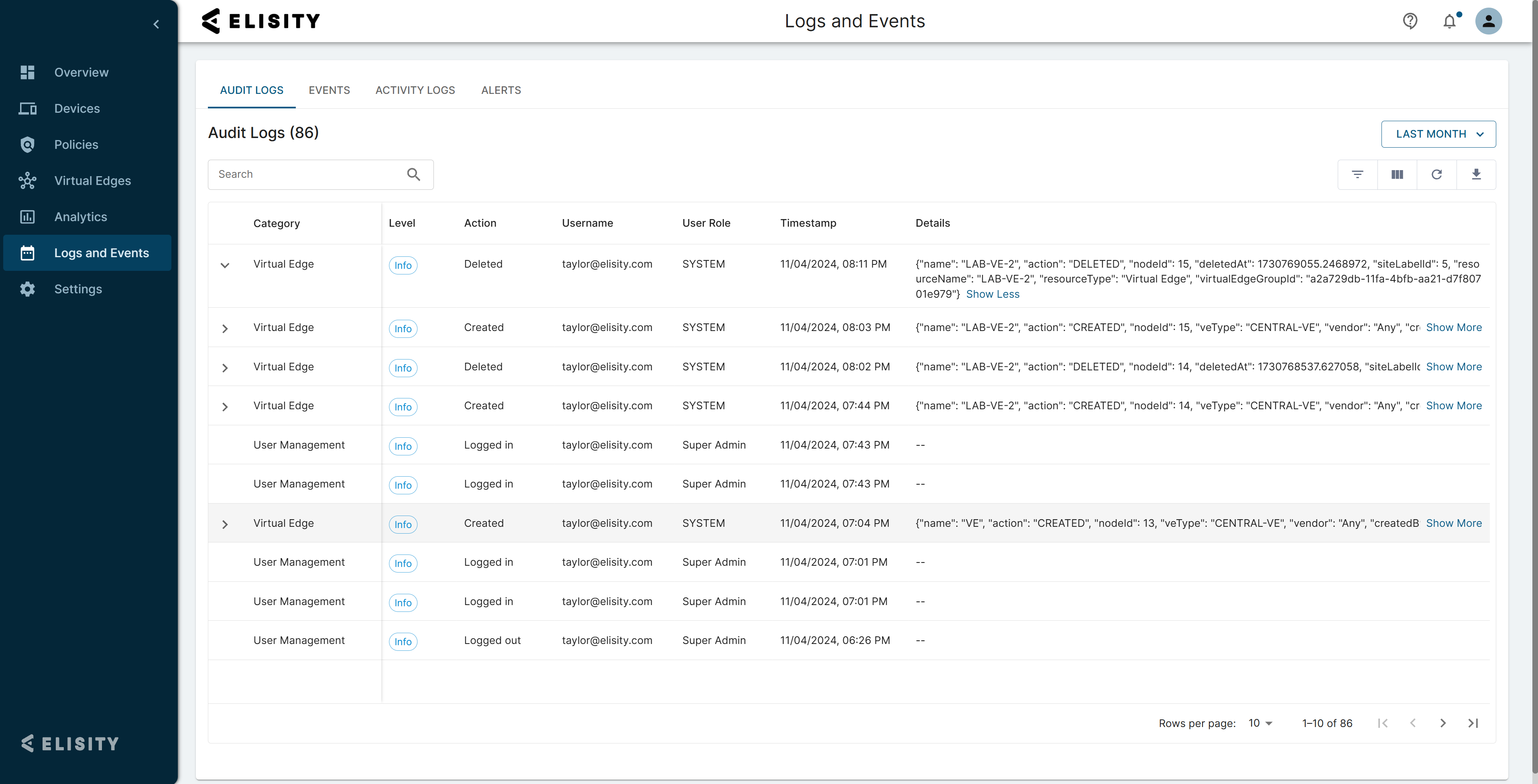Open the notifications bell
The width and height of the screenshot is (1538, 784).
click(1449, 22)
